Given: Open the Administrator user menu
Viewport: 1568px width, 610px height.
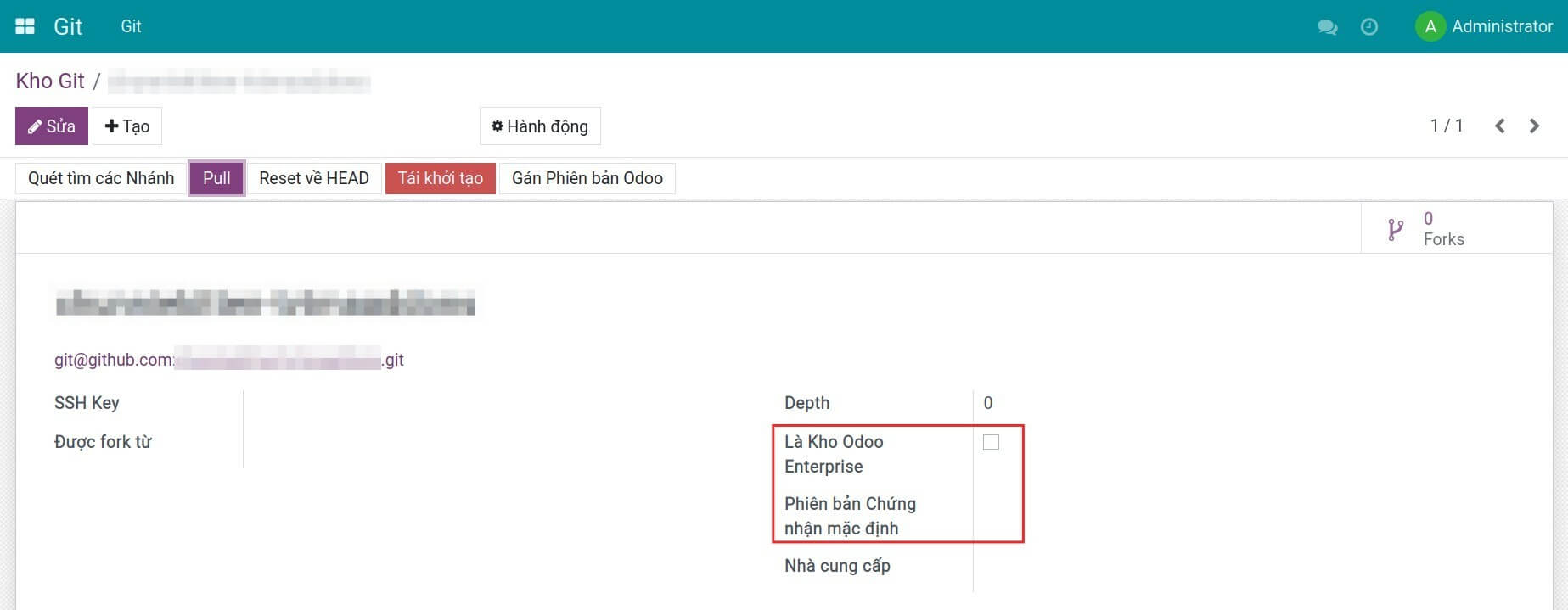Looking at the screenshot, I should pyautogui.click(x=1484, y=26).
